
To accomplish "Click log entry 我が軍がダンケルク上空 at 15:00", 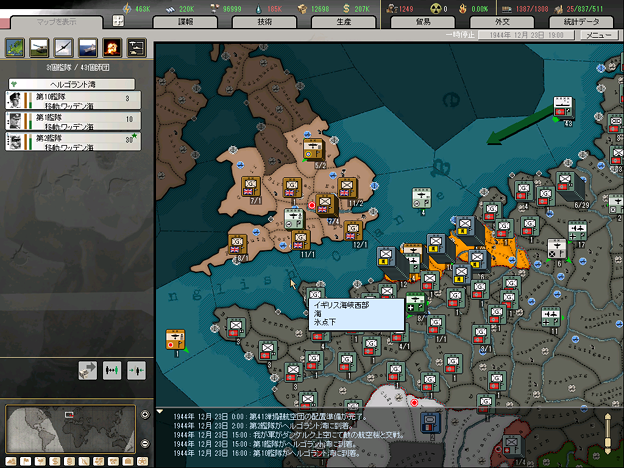I will point(288,435).
